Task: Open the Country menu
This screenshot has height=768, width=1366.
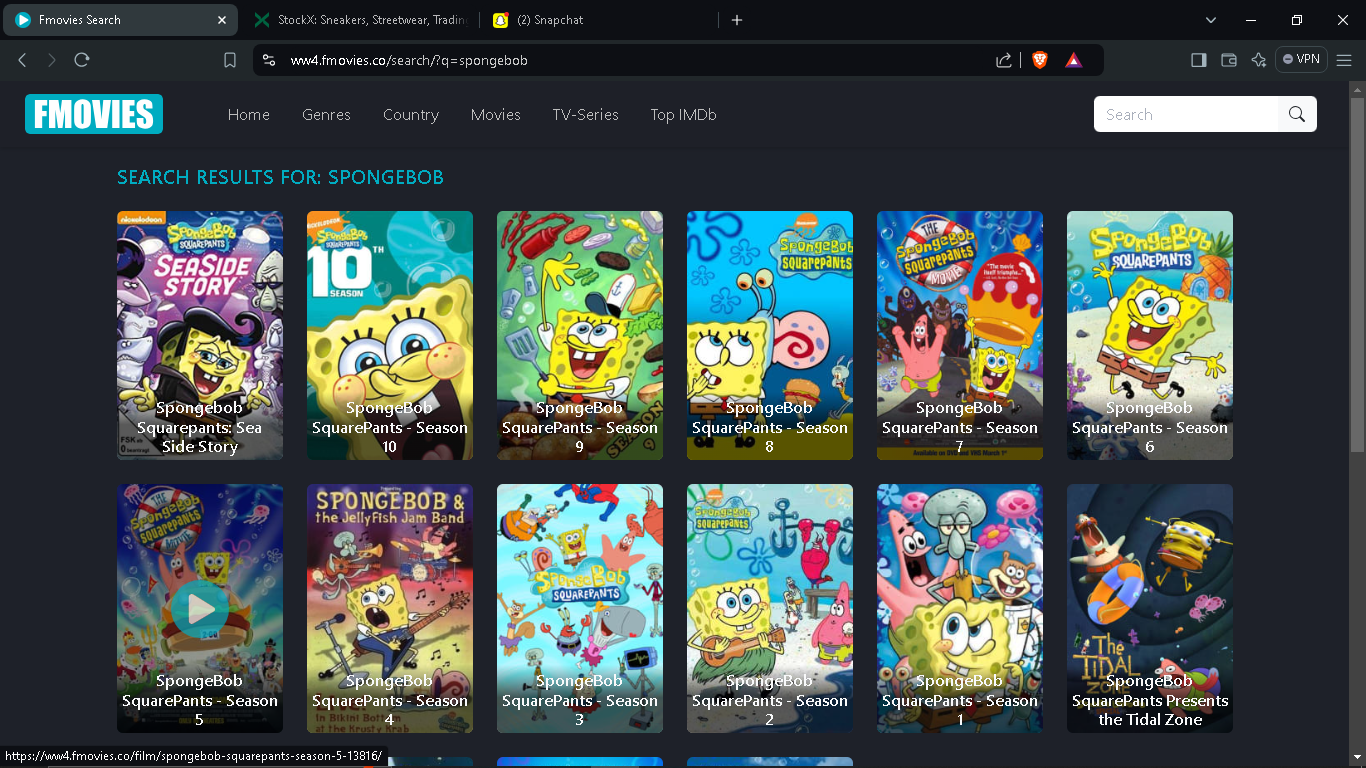Action: click(x=411, y=115)
